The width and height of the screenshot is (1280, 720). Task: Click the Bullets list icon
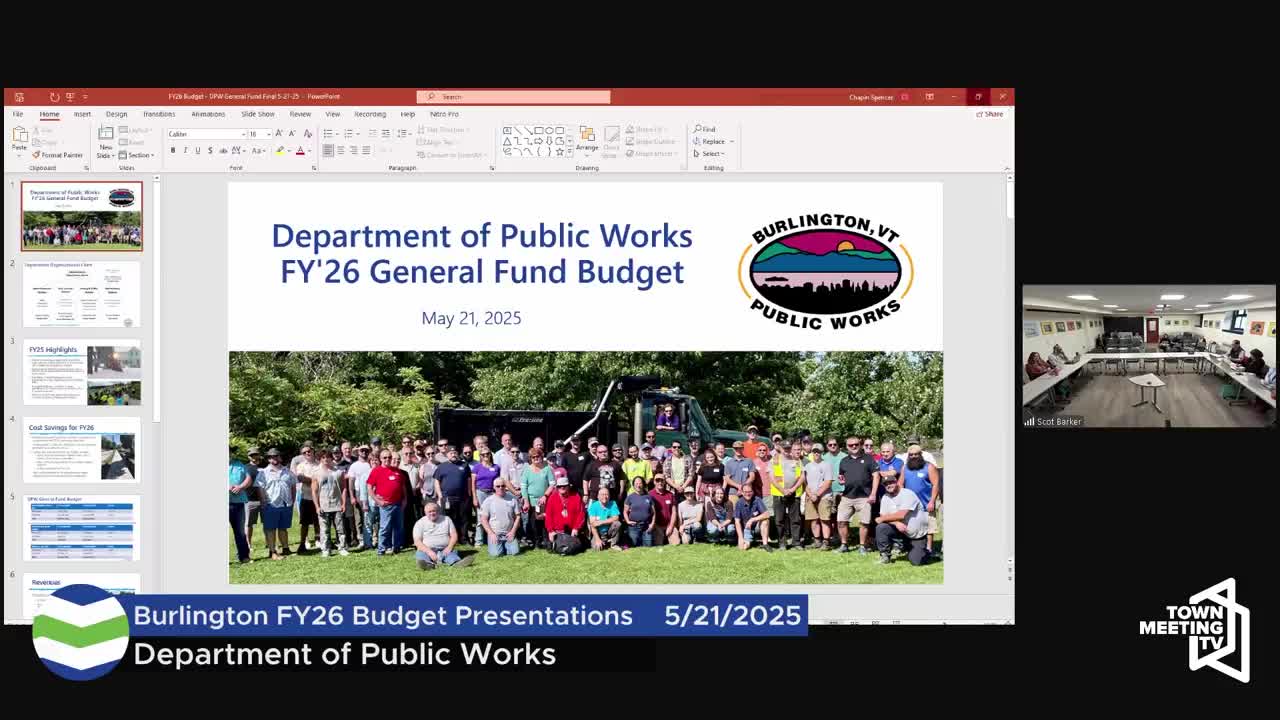pos(329,133)
